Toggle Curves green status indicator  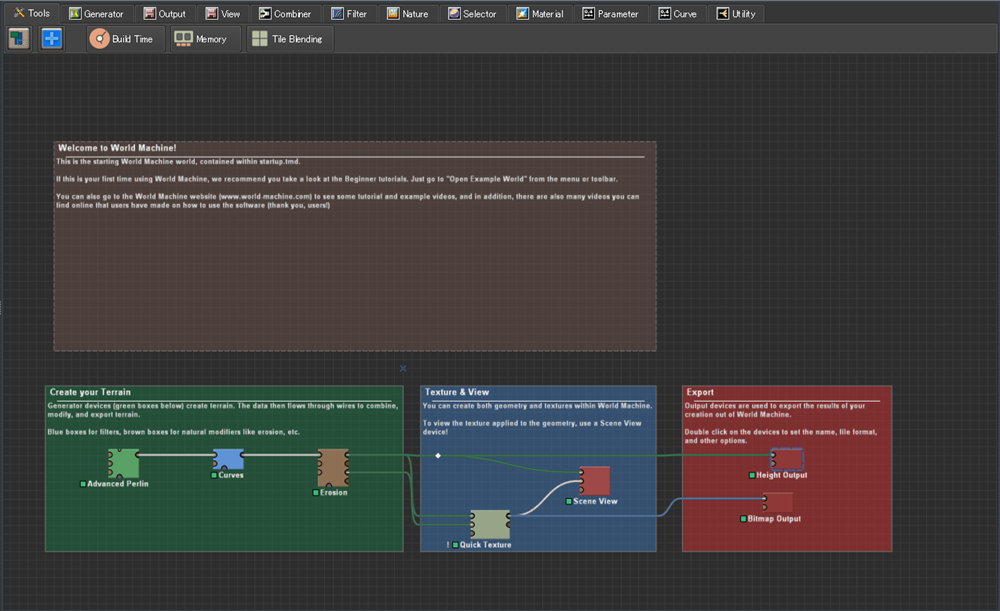point(214,475)
